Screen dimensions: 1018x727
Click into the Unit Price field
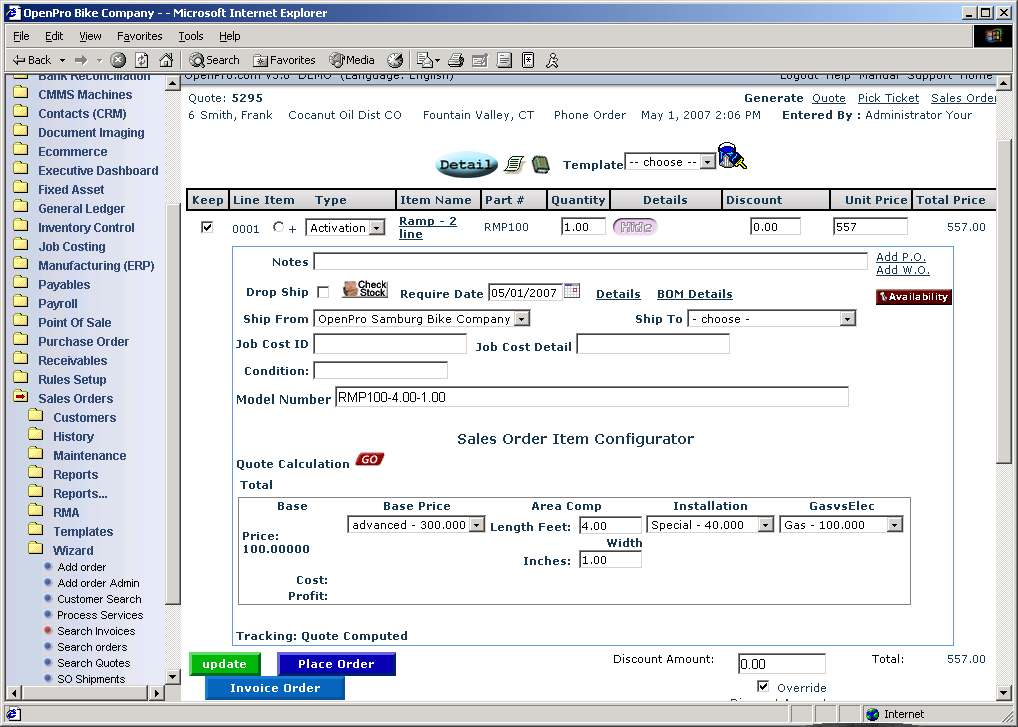[869, 227]
